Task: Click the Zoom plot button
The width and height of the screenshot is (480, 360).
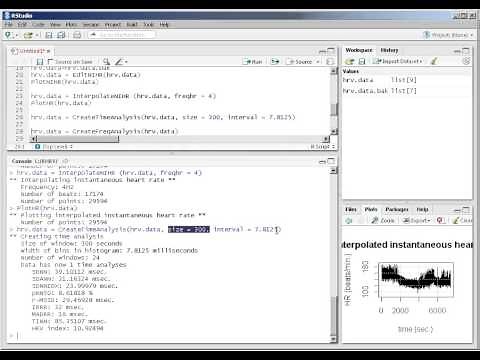Action: (383, 221)
